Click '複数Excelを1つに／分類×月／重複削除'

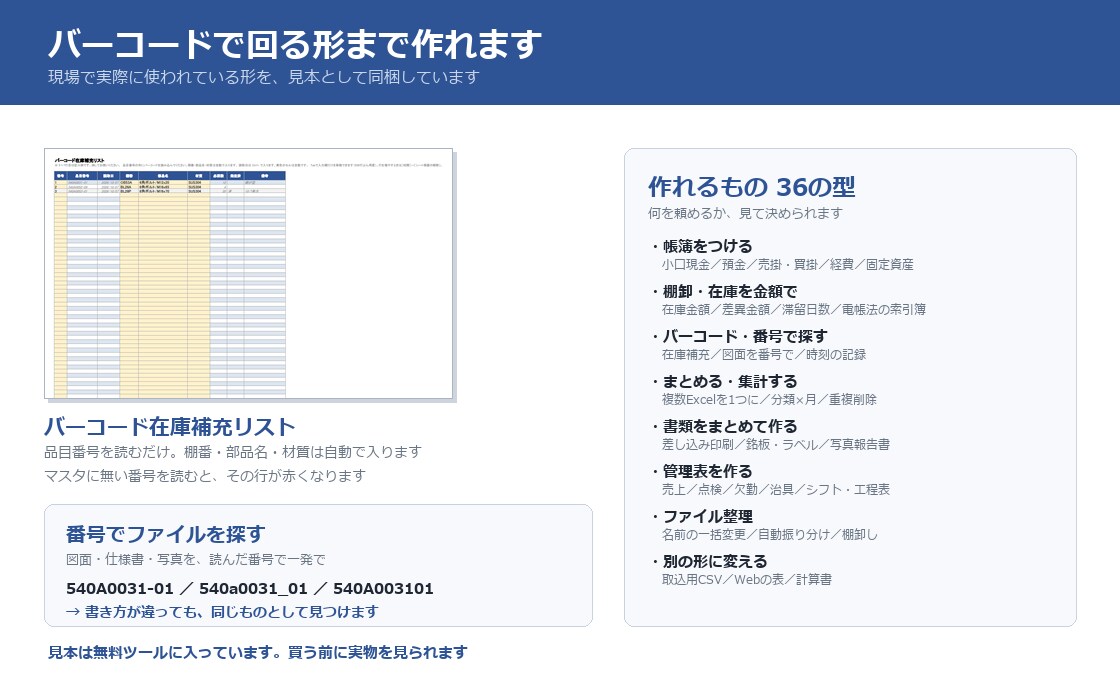click(769, 400)
